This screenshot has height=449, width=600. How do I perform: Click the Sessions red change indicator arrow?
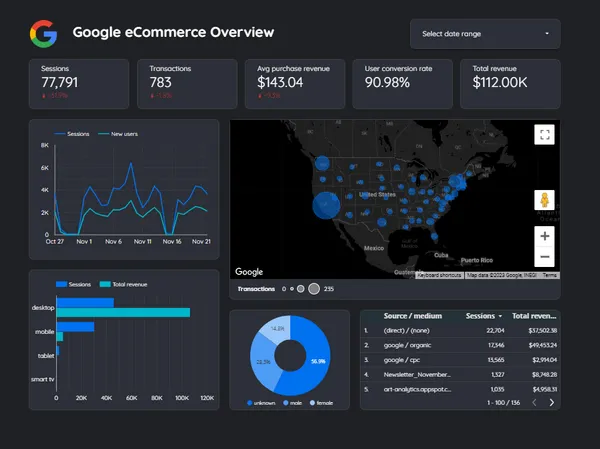click(x=44, y=96)
